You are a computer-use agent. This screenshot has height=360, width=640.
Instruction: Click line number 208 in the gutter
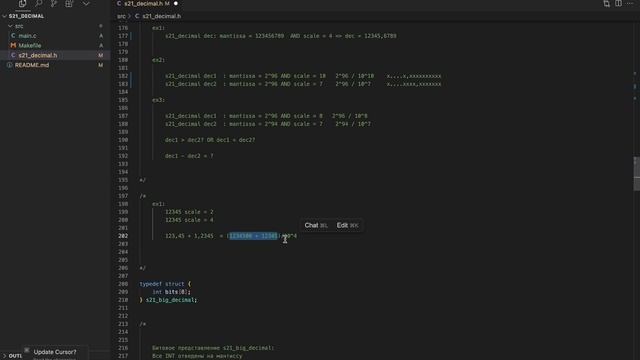(x=123, y=284)
